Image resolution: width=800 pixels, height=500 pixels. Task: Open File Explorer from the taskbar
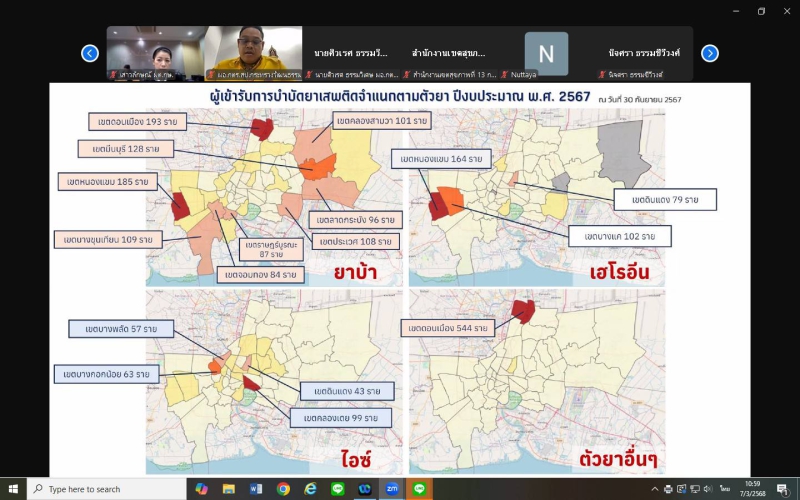point(229,489)
